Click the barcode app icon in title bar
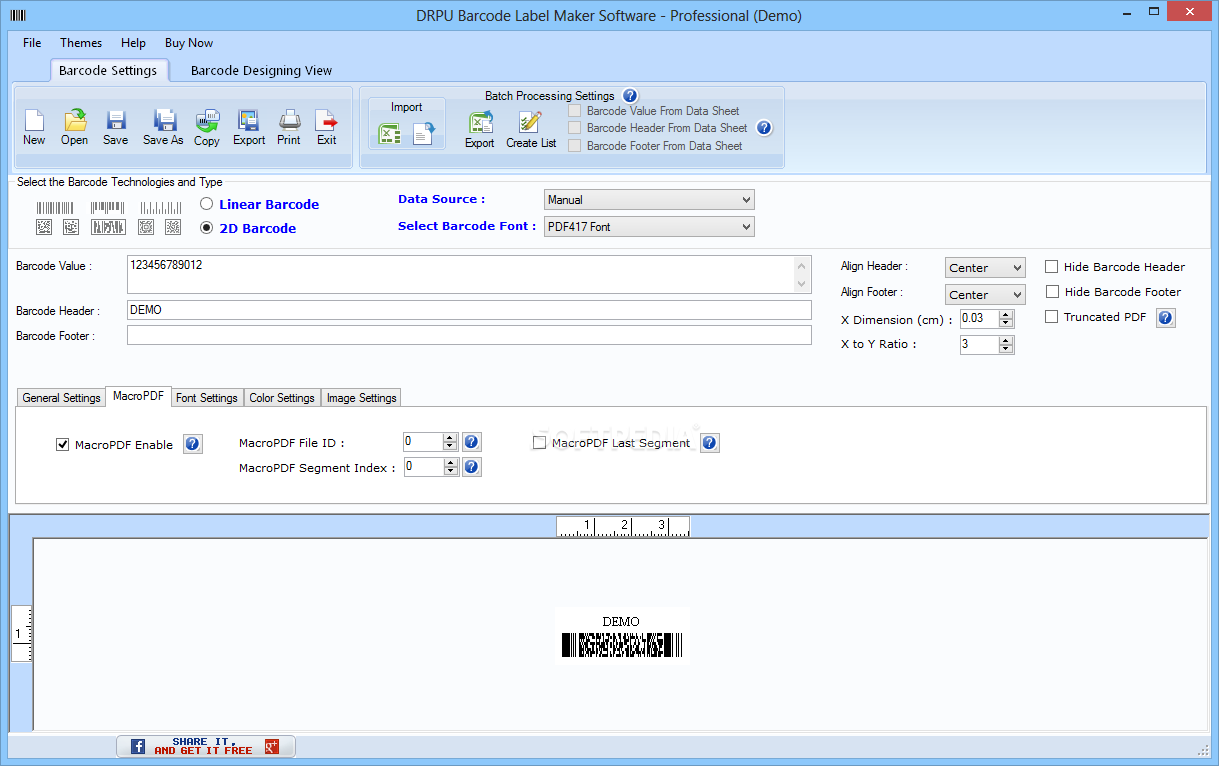This screenshot has width=1219, height=766. [18, 15]
